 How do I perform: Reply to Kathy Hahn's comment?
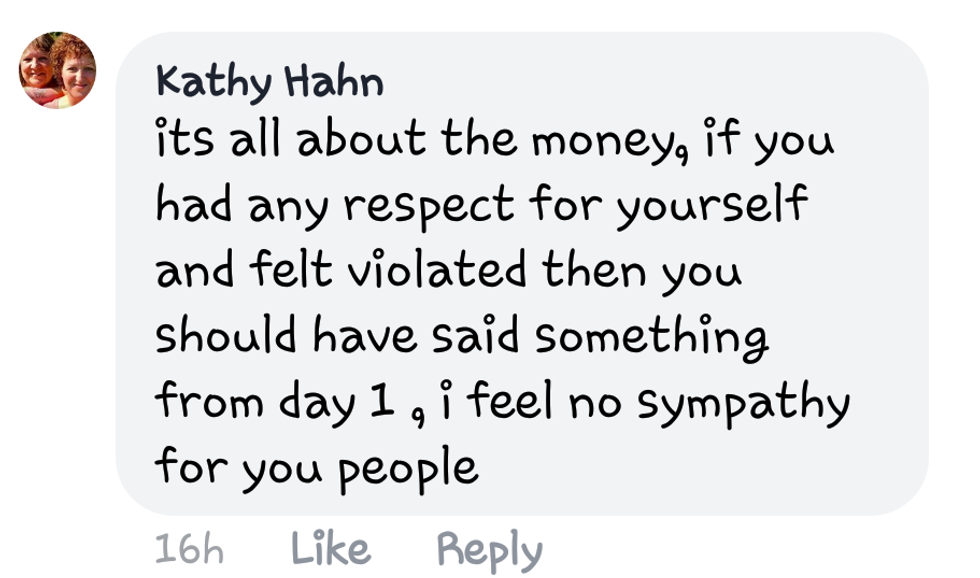pyautogui.click(x=489, y=550)
